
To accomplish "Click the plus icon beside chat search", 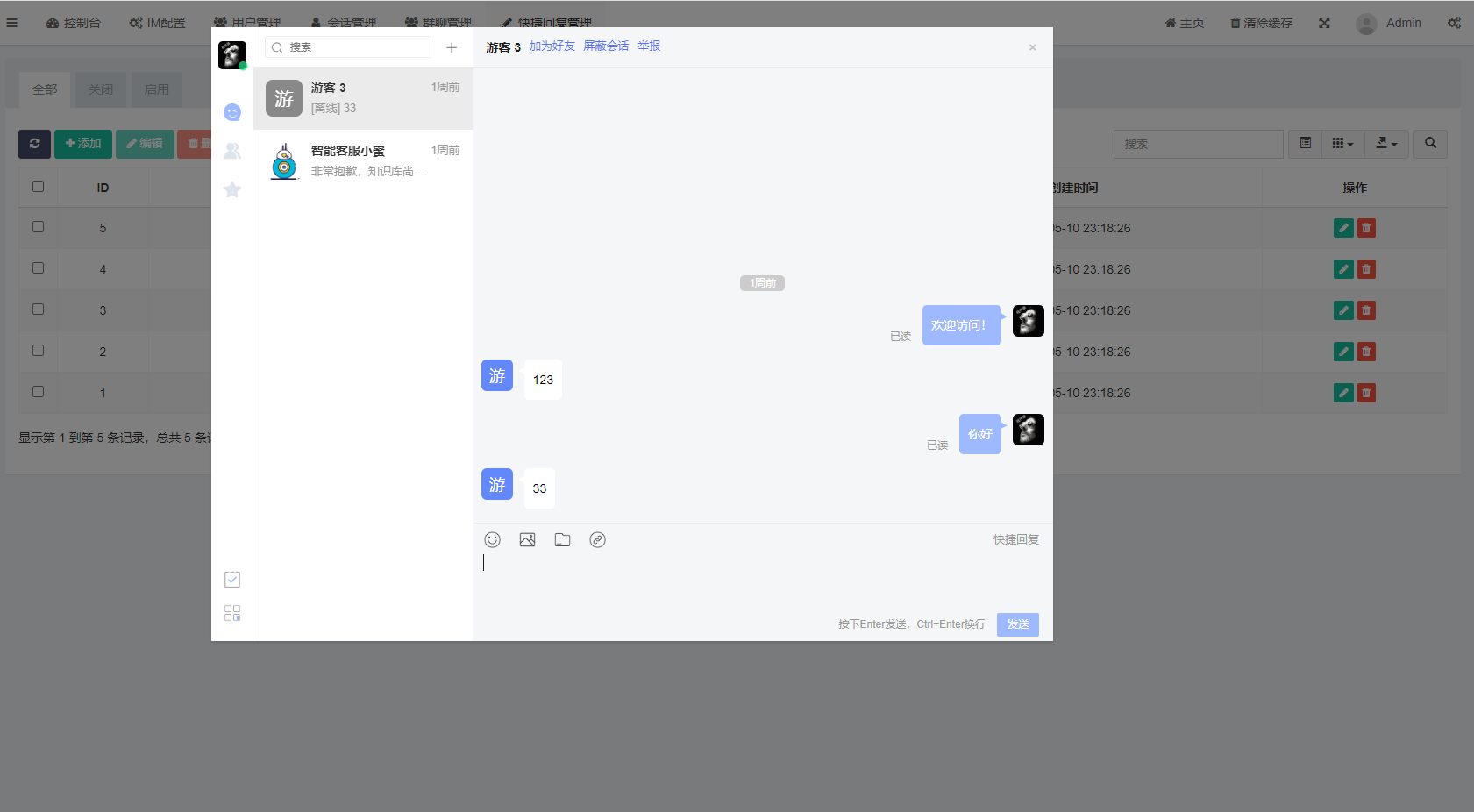I will click(x=452, y=47).
